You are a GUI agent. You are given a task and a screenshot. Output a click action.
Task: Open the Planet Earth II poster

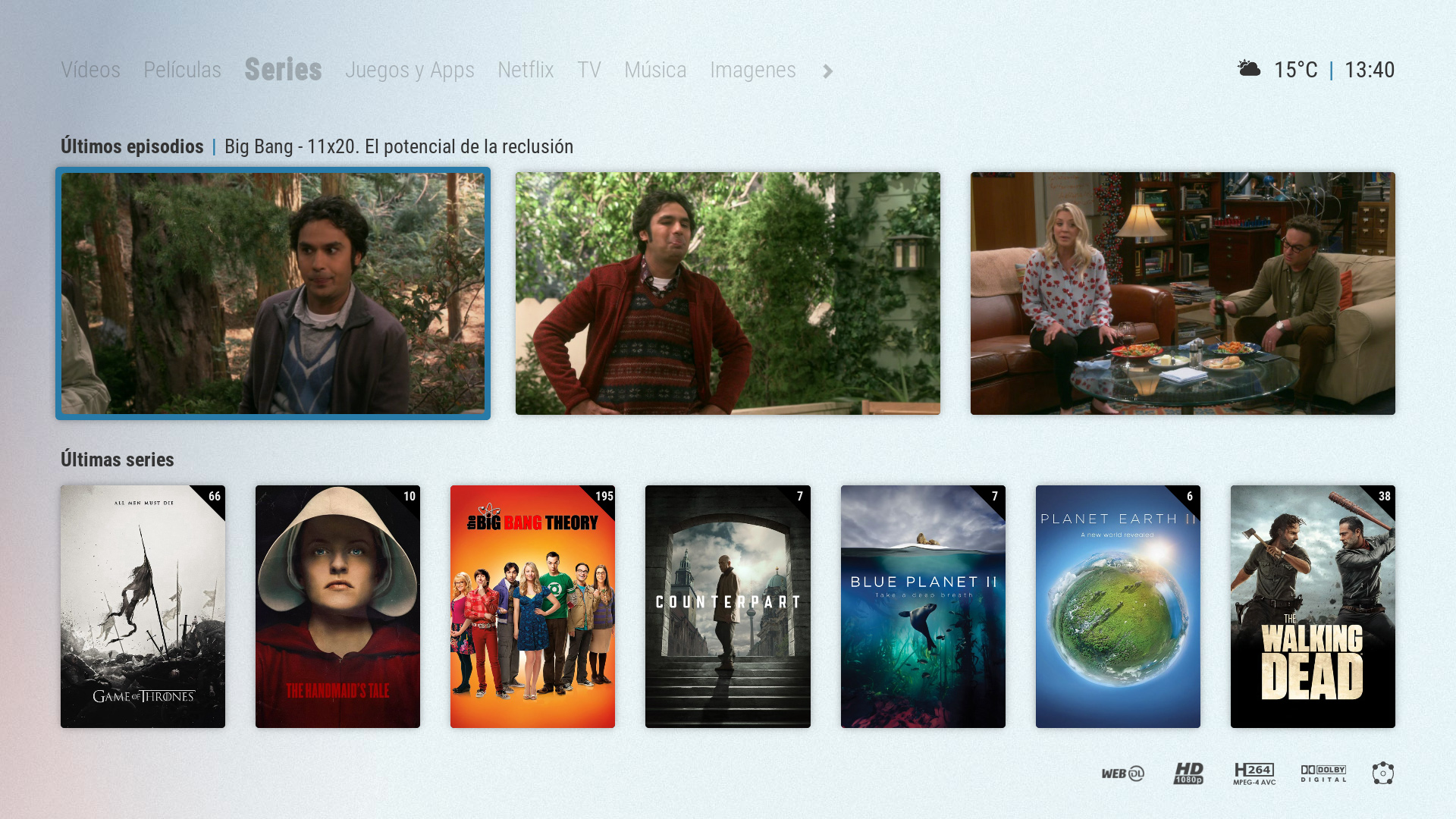click(x=1118, y=607)
